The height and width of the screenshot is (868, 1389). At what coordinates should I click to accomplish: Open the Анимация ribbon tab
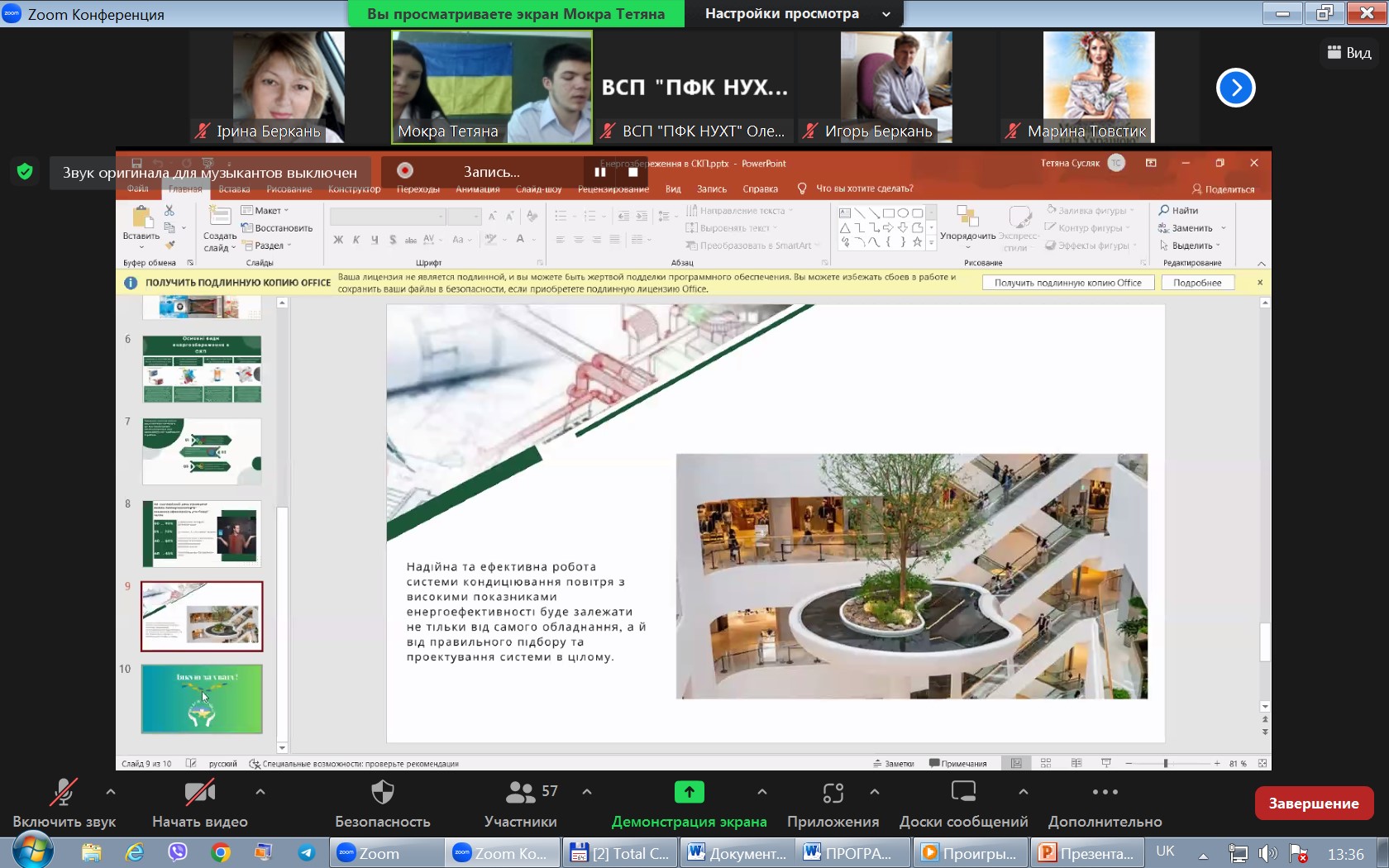tap(477, 189)
